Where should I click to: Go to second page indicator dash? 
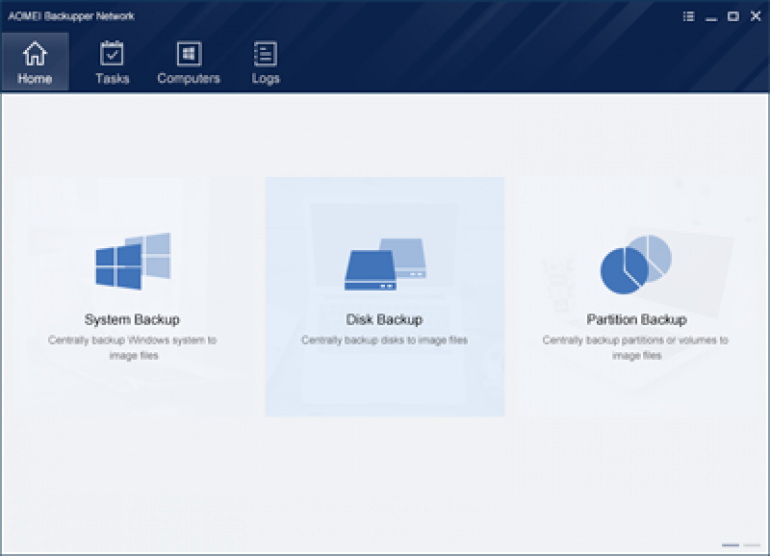(x=752, y=545)
